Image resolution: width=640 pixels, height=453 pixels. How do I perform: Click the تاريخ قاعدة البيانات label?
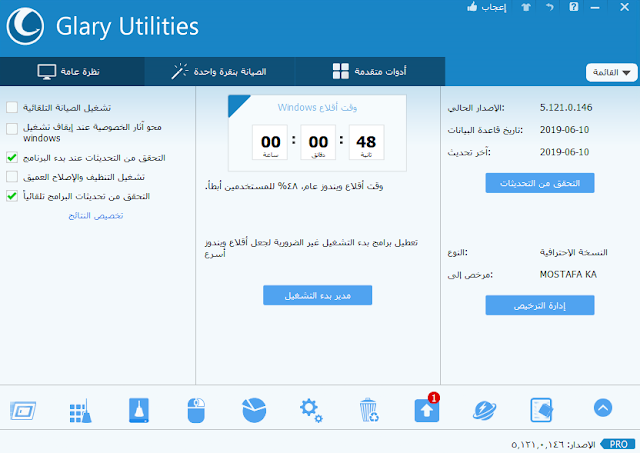[x=485, y=130]
